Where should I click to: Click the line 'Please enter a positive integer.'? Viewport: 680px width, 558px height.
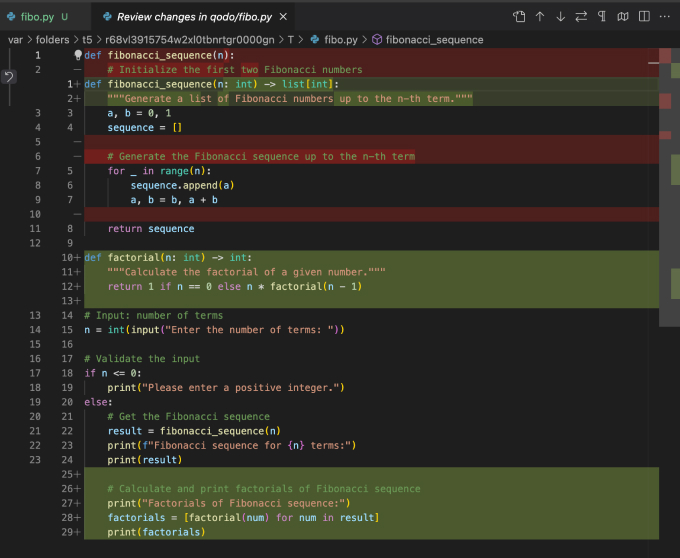(x=226, y=388)
